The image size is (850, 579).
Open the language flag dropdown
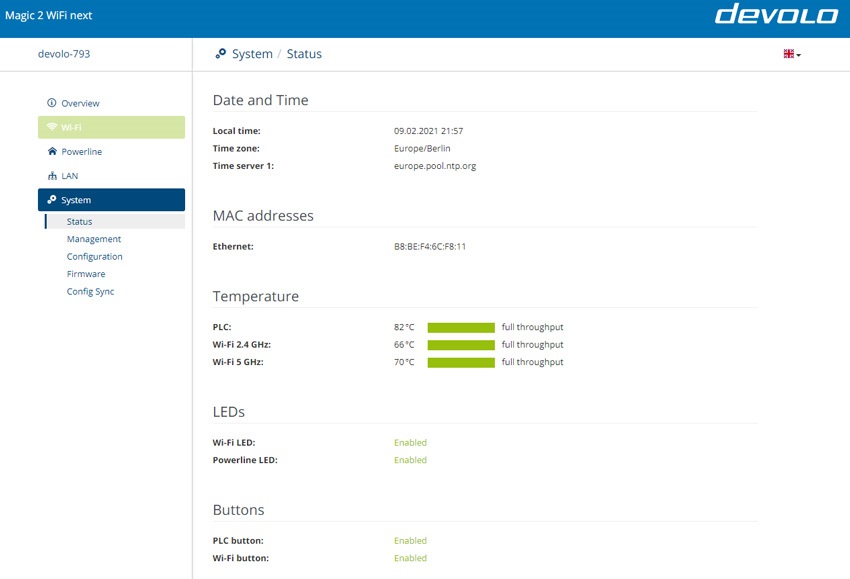792,54
